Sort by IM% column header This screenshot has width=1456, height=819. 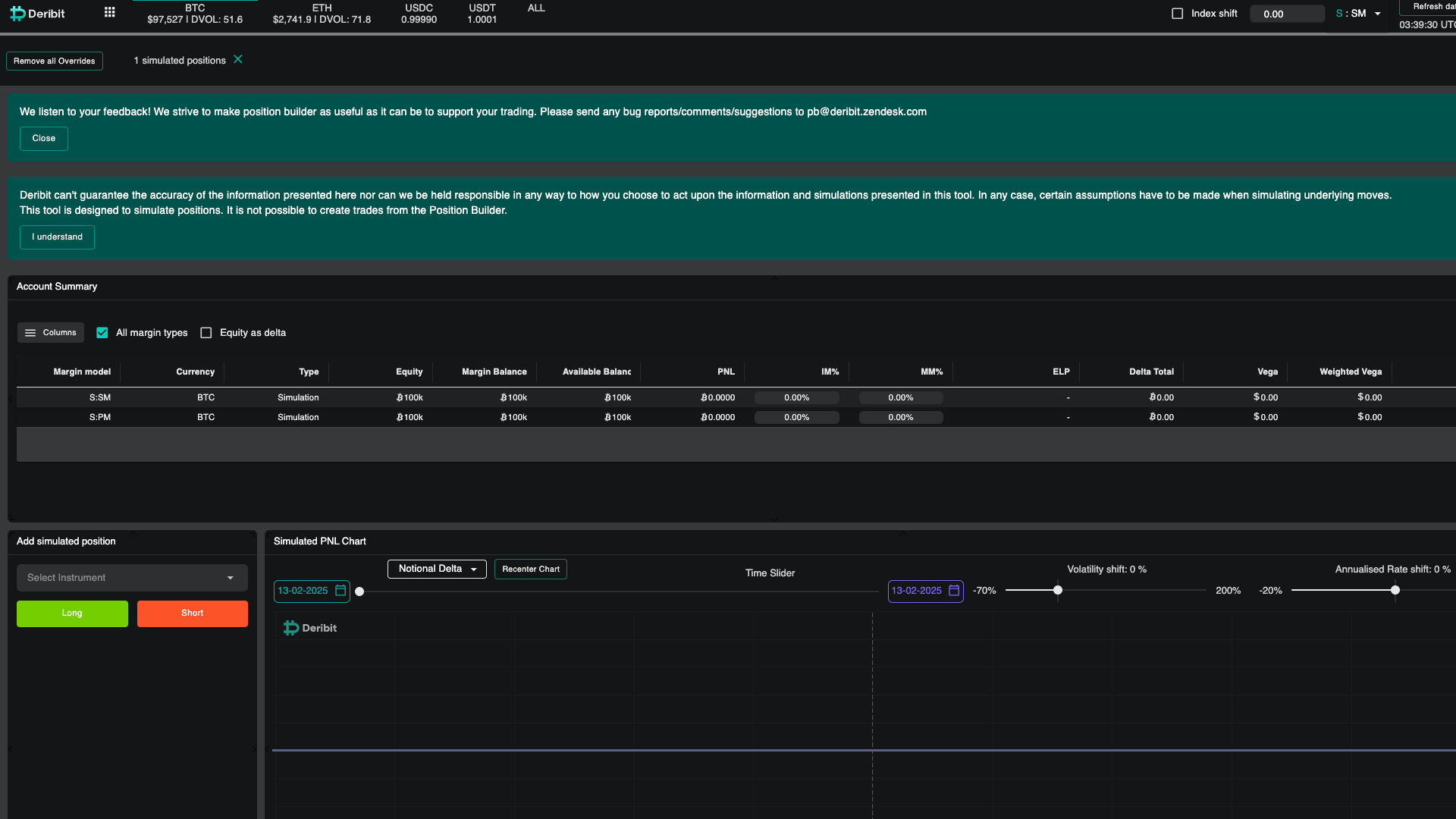(x=830, y=372)
